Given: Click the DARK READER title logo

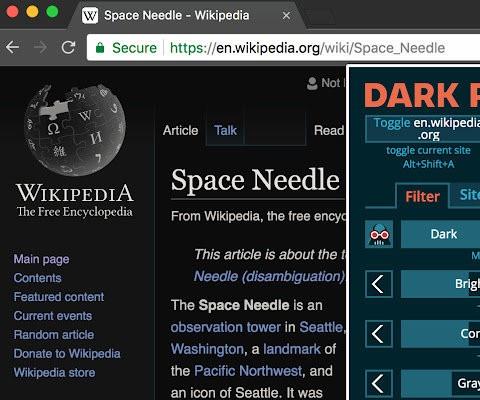Looking at the screenshot, I should pyautogui.click(x=422, y=95).
